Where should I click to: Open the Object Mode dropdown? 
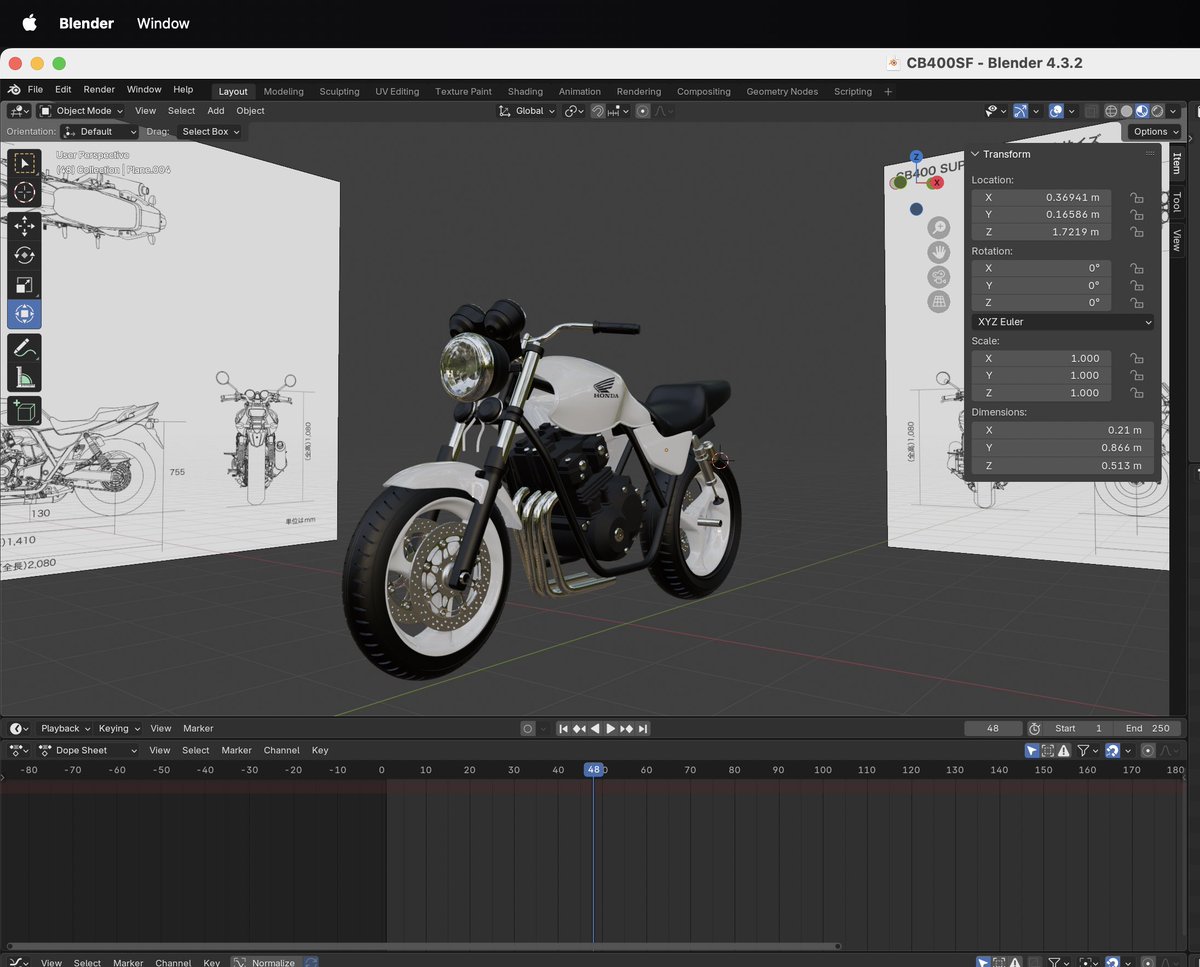tap(81, 111)
